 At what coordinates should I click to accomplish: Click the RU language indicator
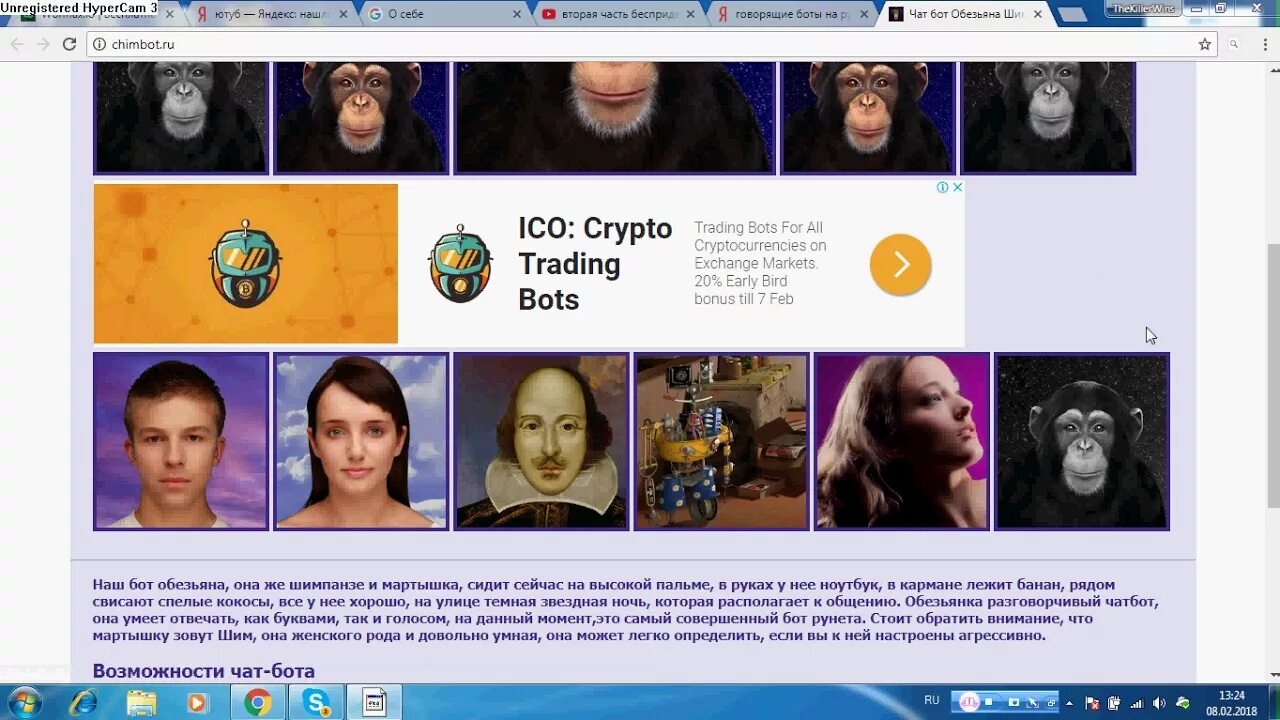[x=932, y=700]
